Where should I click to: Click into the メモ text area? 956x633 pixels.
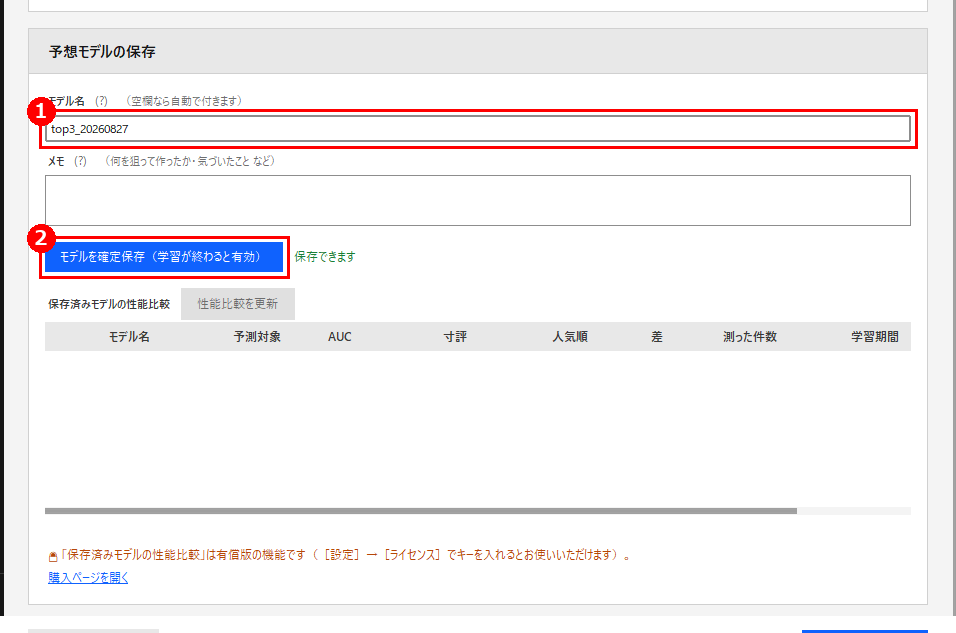(477, 201)
